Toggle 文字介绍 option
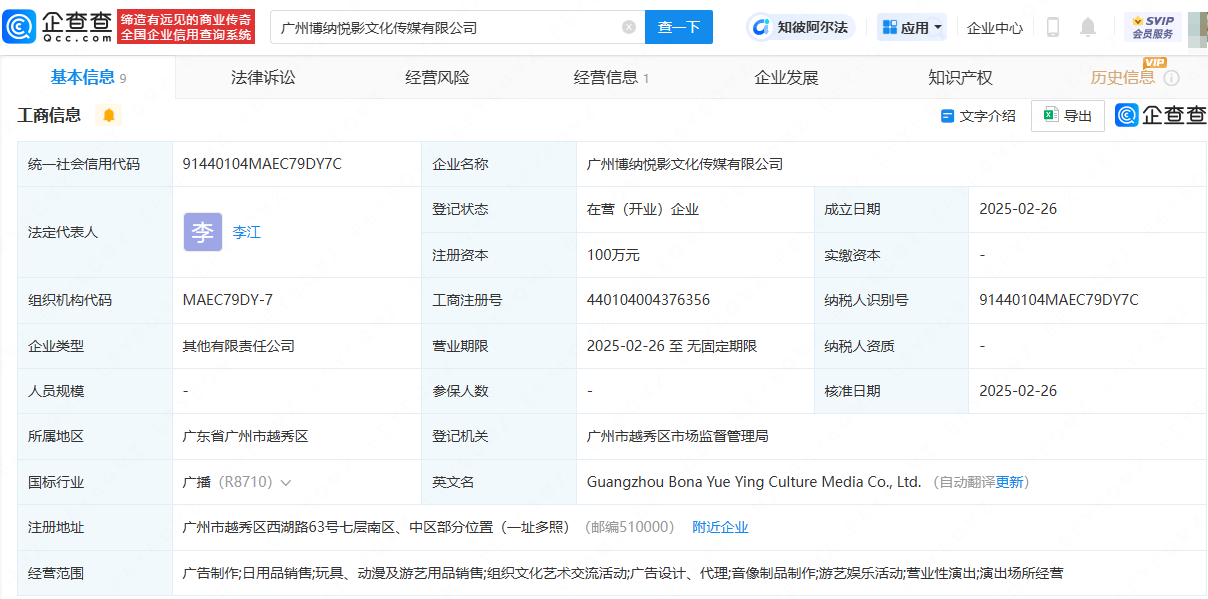 coord(978,116)
